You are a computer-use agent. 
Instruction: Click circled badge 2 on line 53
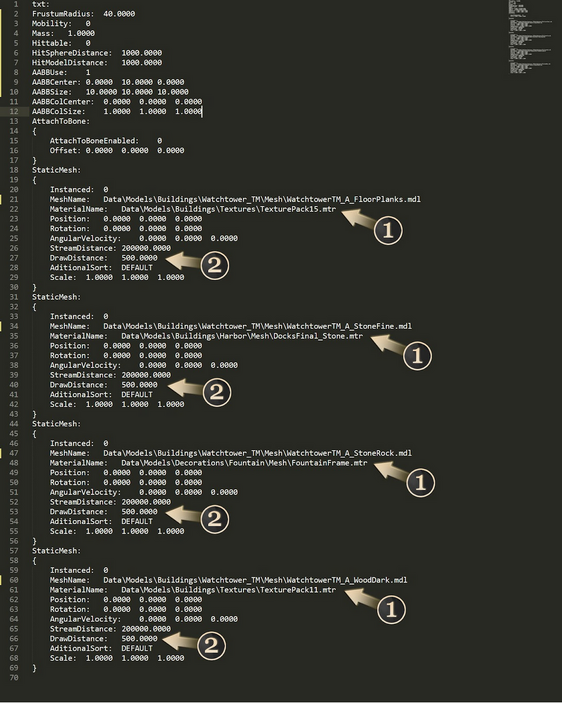[215, 519]
